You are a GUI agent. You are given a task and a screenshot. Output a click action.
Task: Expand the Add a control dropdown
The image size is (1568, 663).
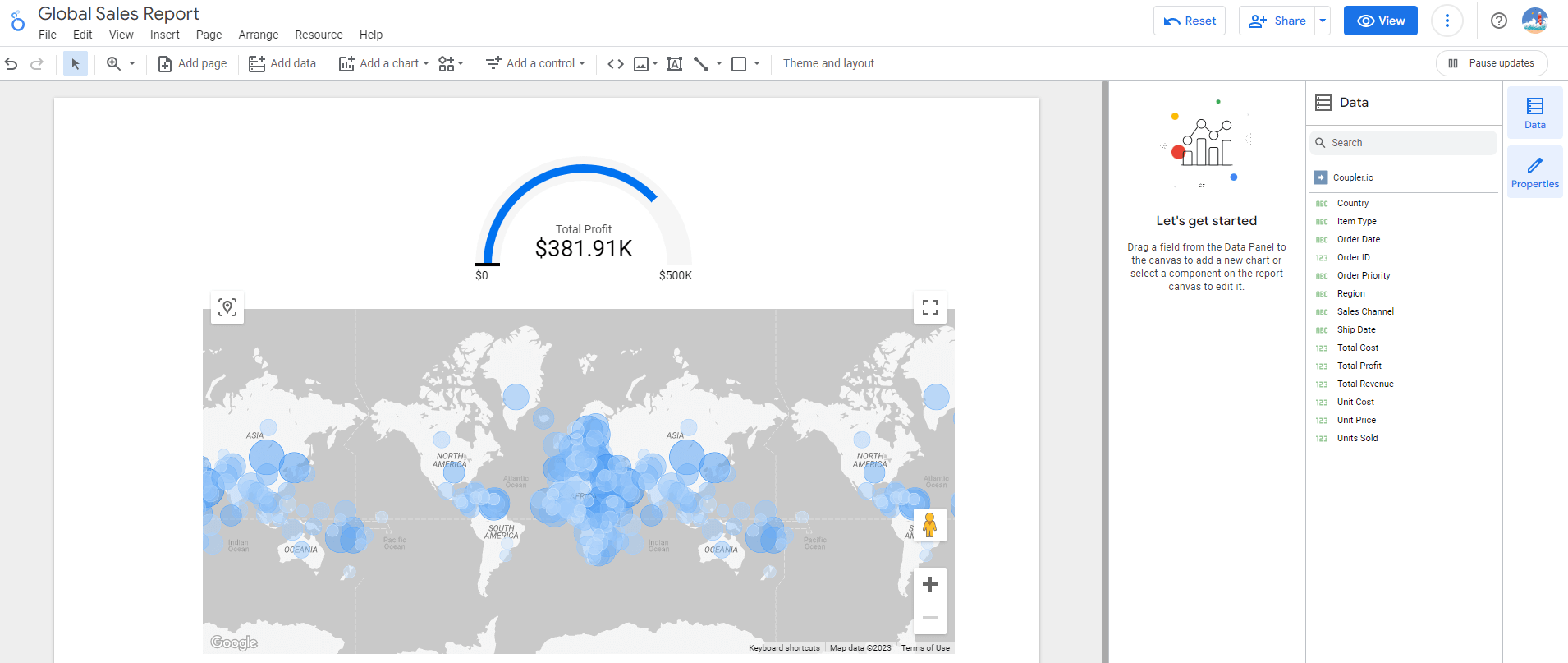click(536, 63)
